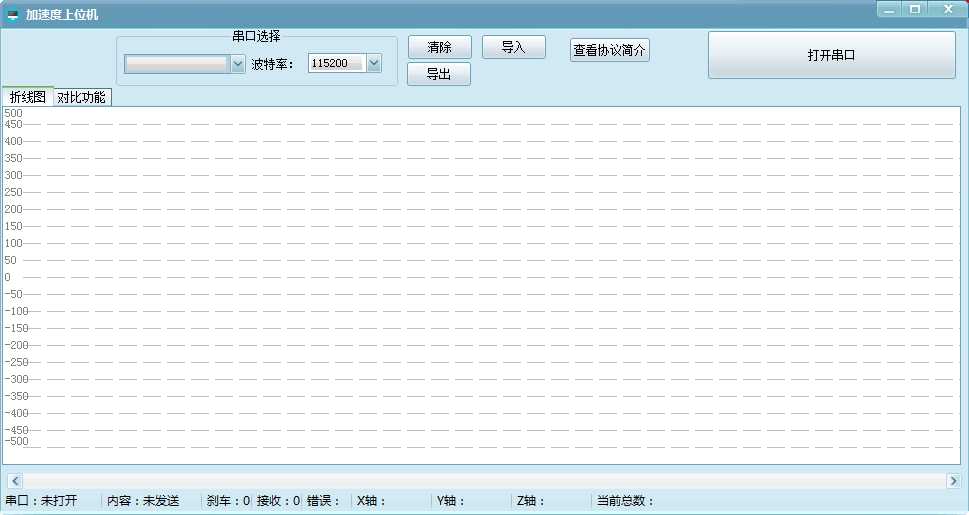Click status text 内容：未发送

(143, 501)
